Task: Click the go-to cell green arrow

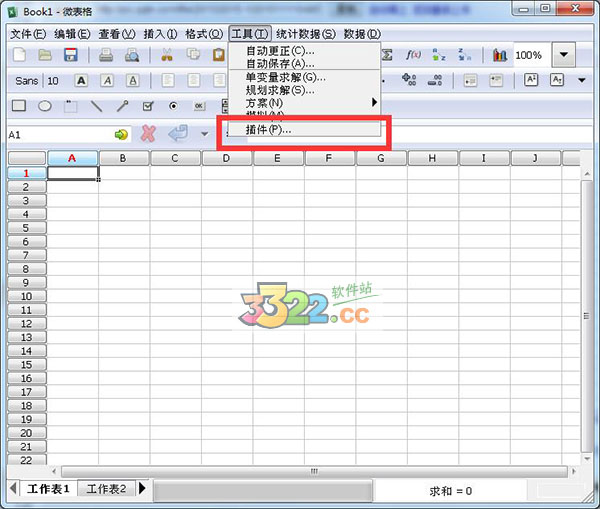Action: [x=121, y=134]
